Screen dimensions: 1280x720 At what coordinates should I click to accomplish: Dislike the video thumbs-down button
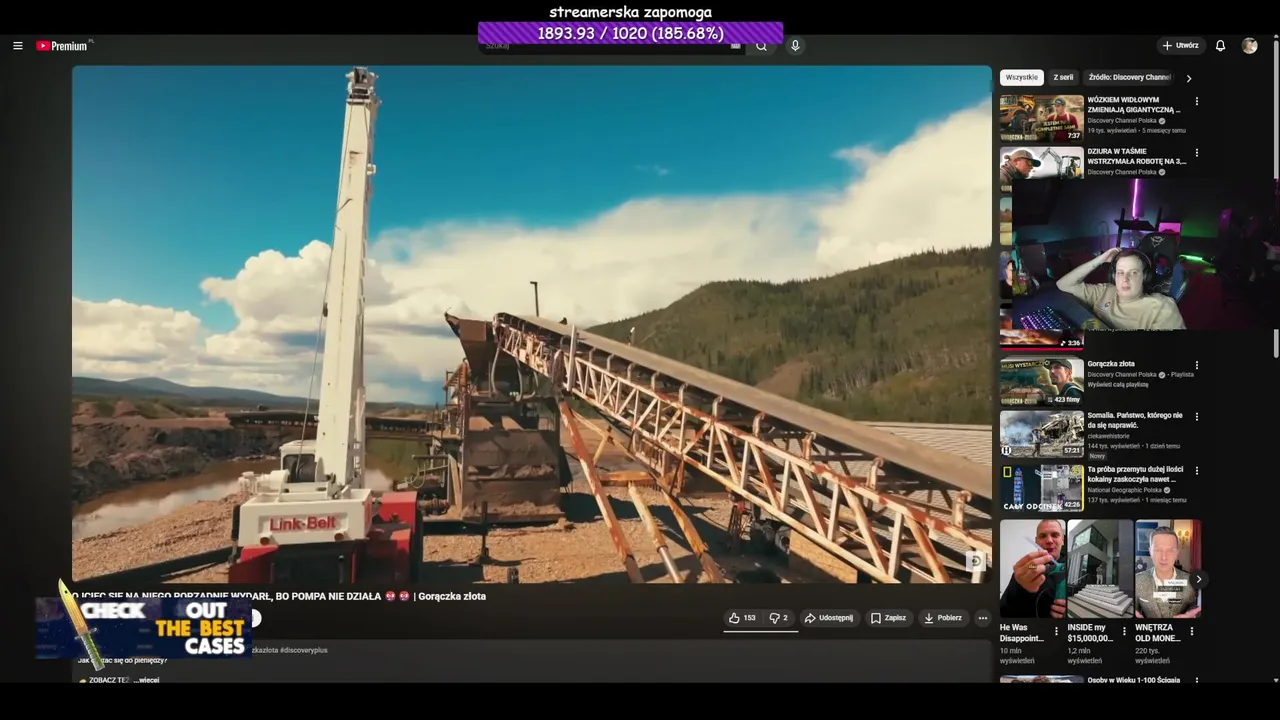click(x=778, y=618)
